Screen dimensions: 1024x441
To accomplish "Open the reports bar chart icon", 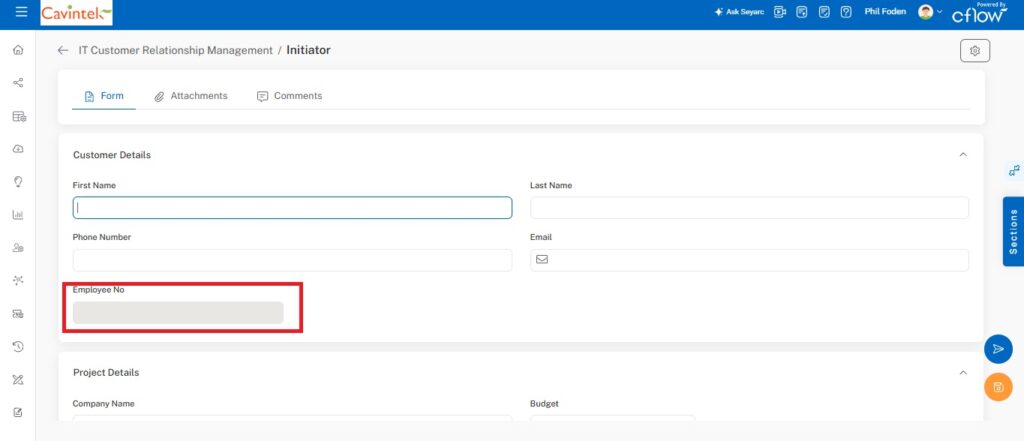I will 18,214.
